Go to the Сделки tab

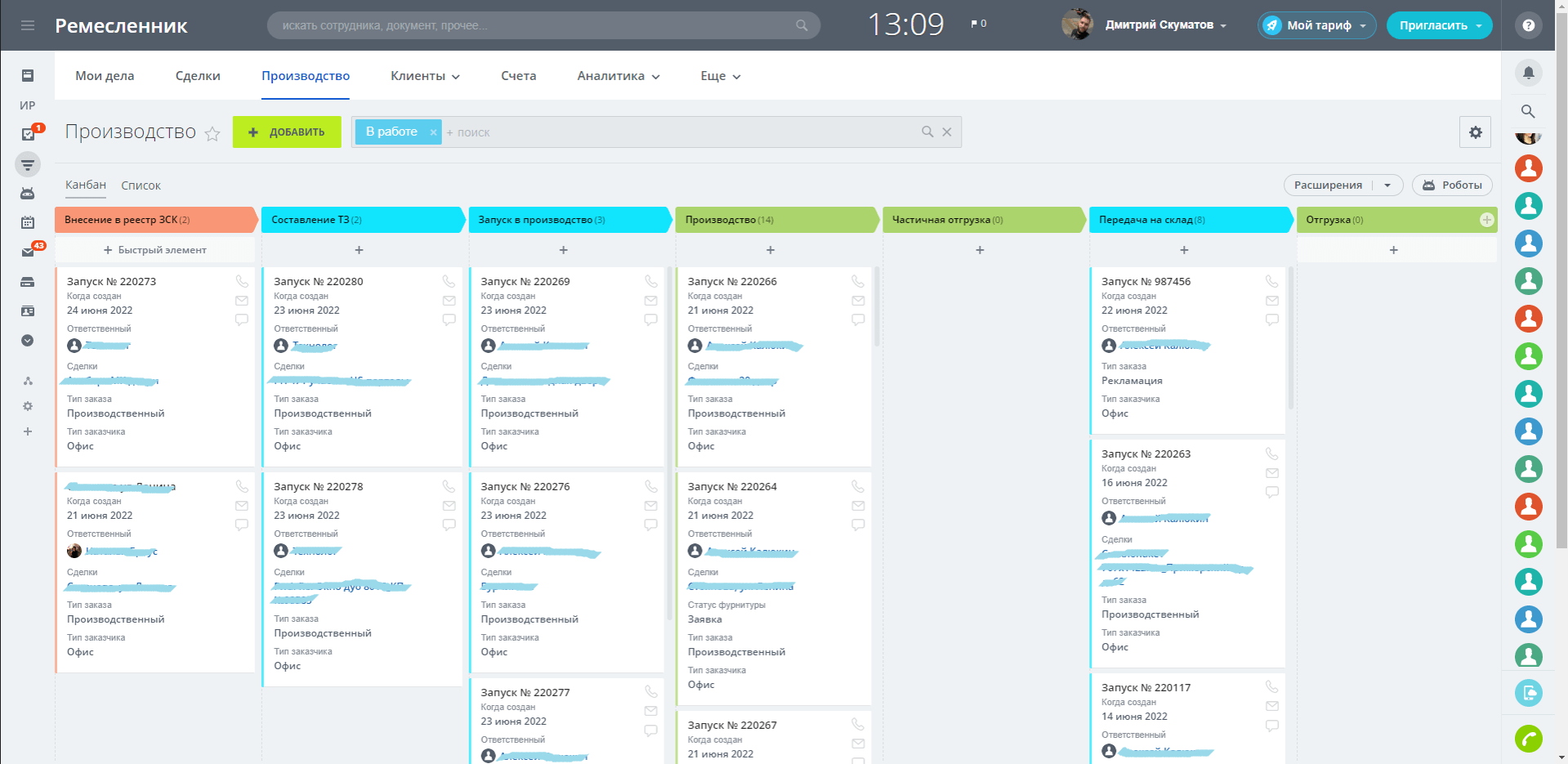[198, 76]
